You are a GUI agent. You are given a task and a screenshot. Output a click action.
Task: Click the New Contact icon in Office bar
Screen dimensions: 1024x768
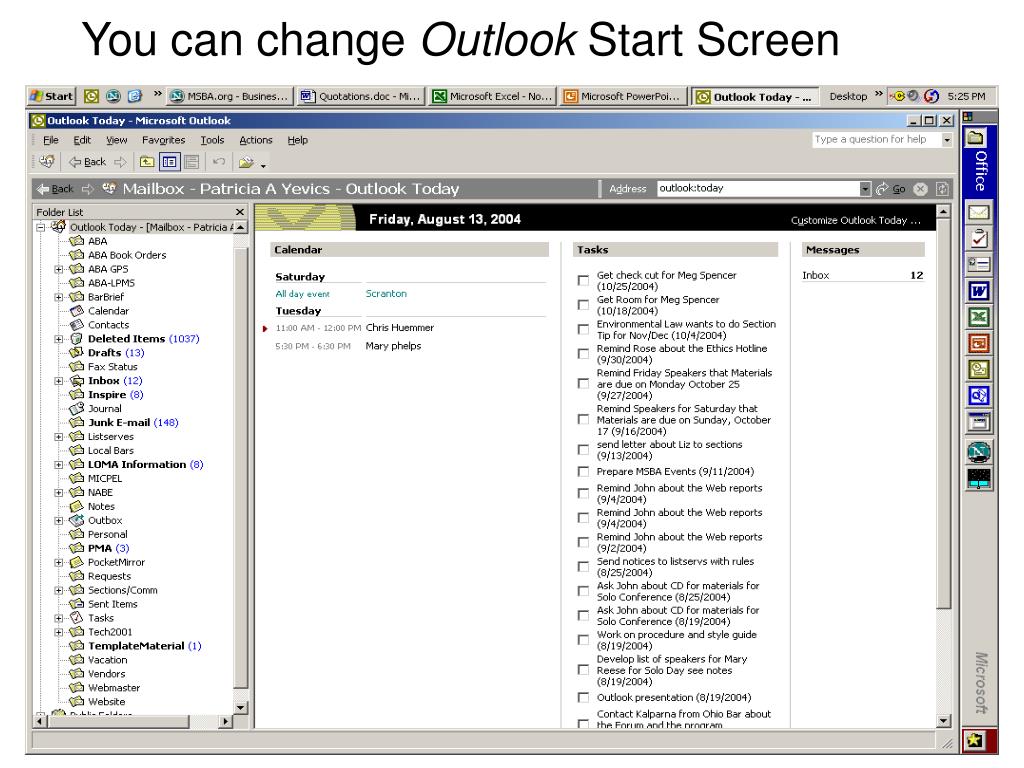click(978, 264)
